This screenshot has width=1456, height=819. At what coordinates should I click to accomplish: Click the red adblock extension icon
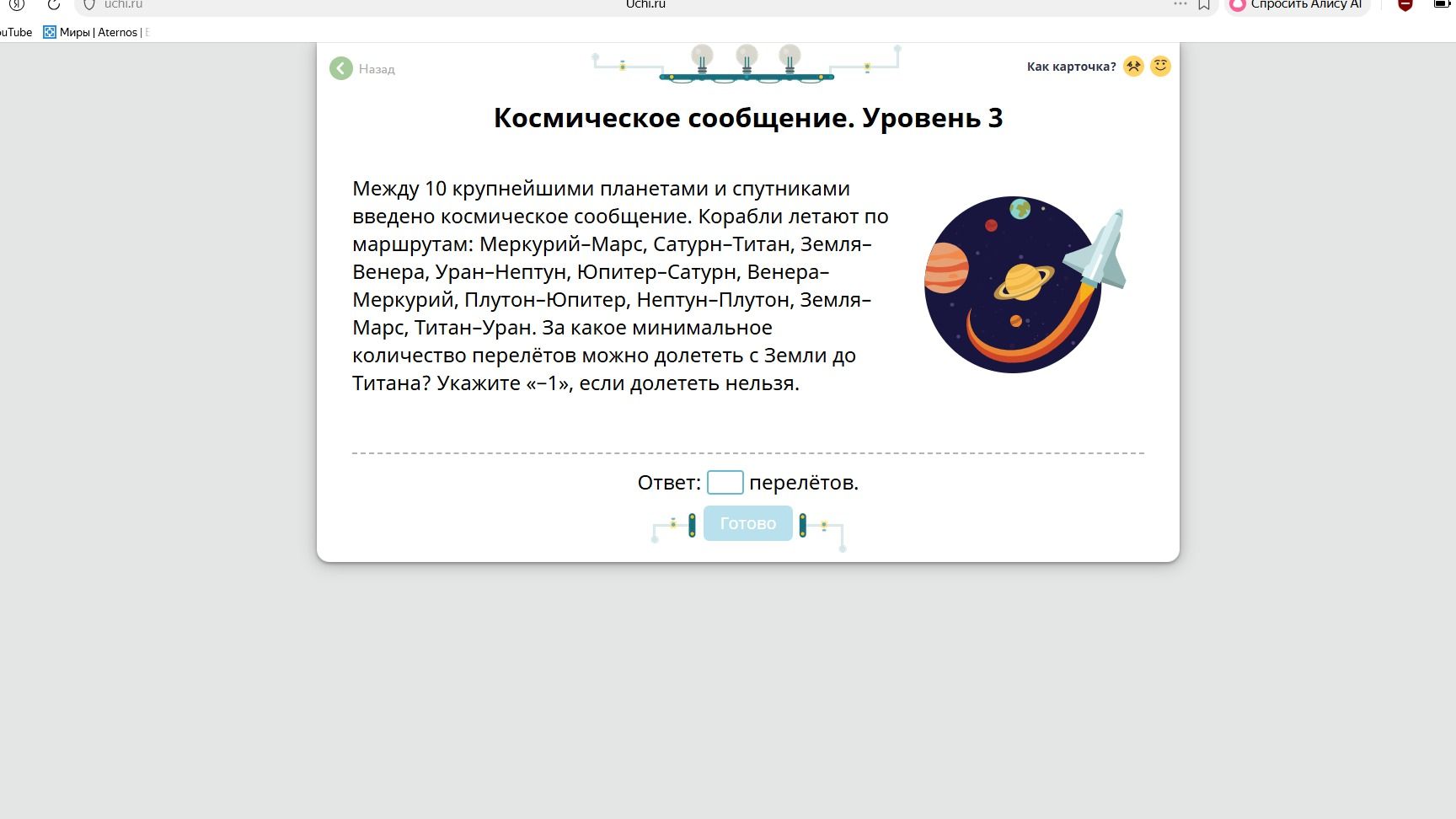1405,4
